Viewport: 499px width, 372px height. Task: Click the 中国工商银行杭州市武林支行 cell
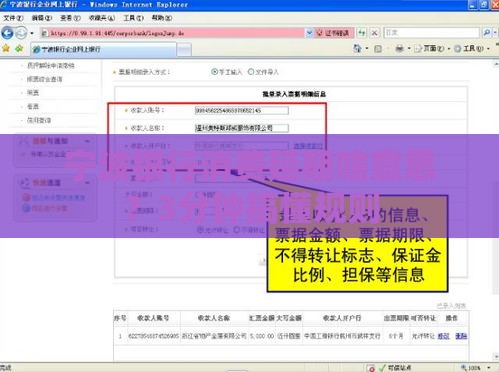342,336
